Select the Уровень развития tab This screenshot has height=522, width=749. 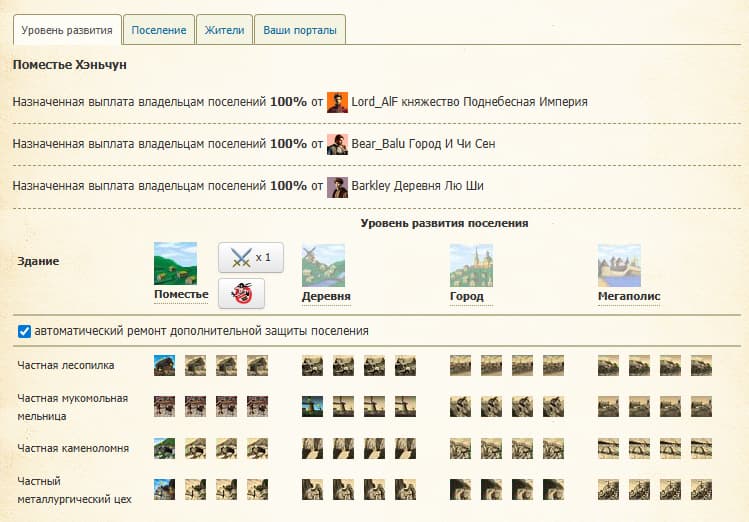(x=67, y=30)
